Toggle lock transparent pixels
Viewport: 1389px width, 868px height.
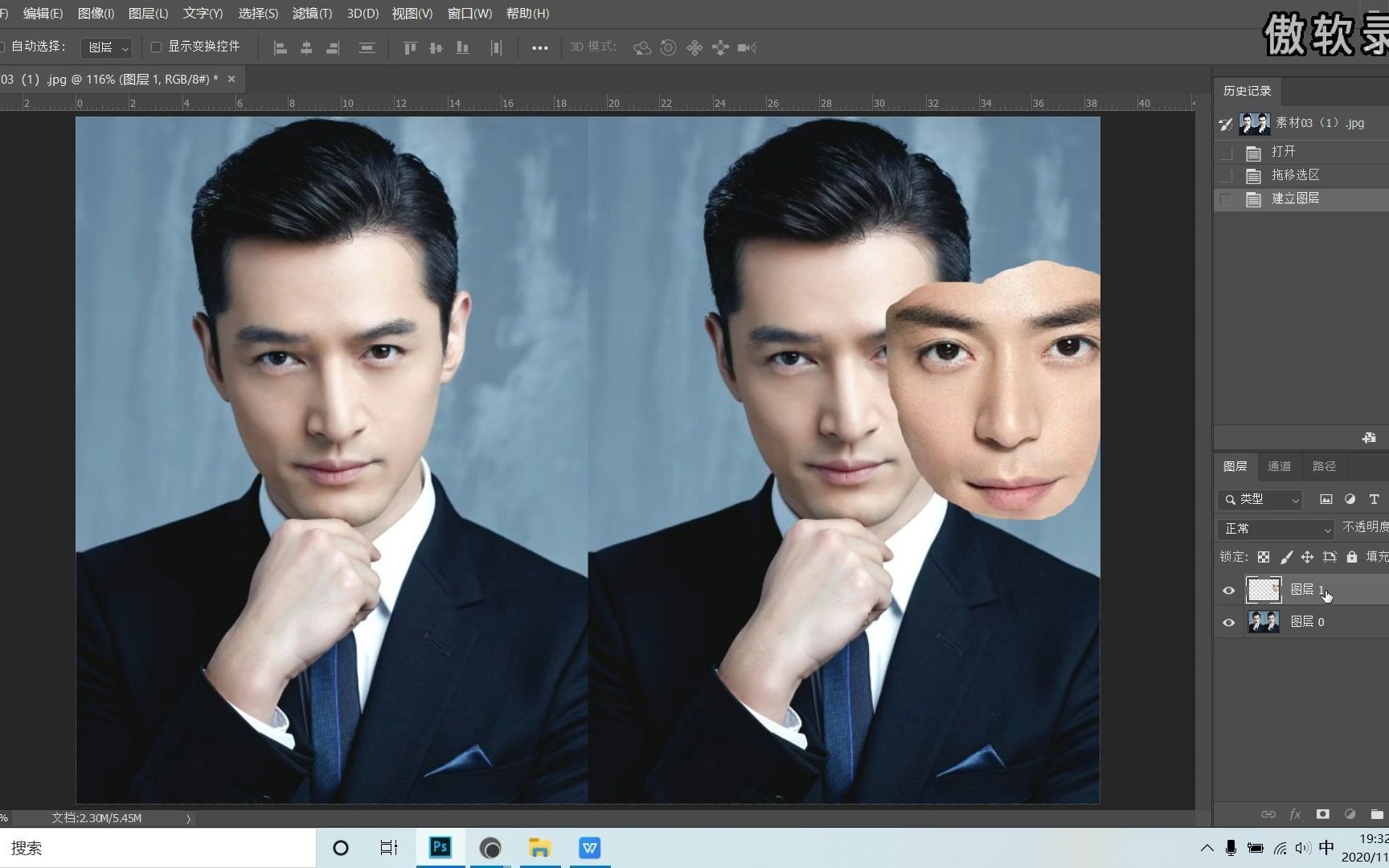[x=1264, y=557]
